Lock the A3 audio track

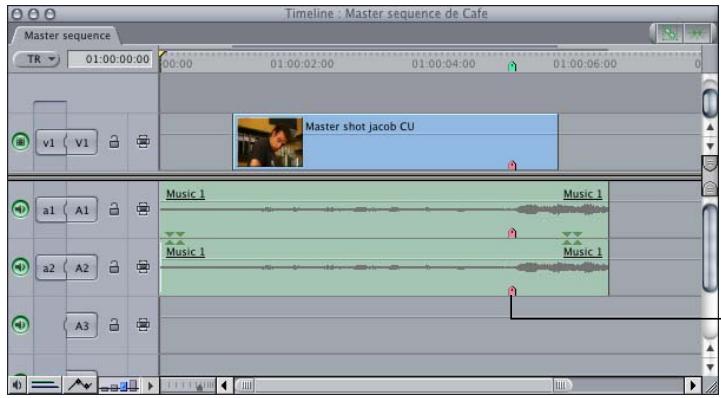[114, 324]
